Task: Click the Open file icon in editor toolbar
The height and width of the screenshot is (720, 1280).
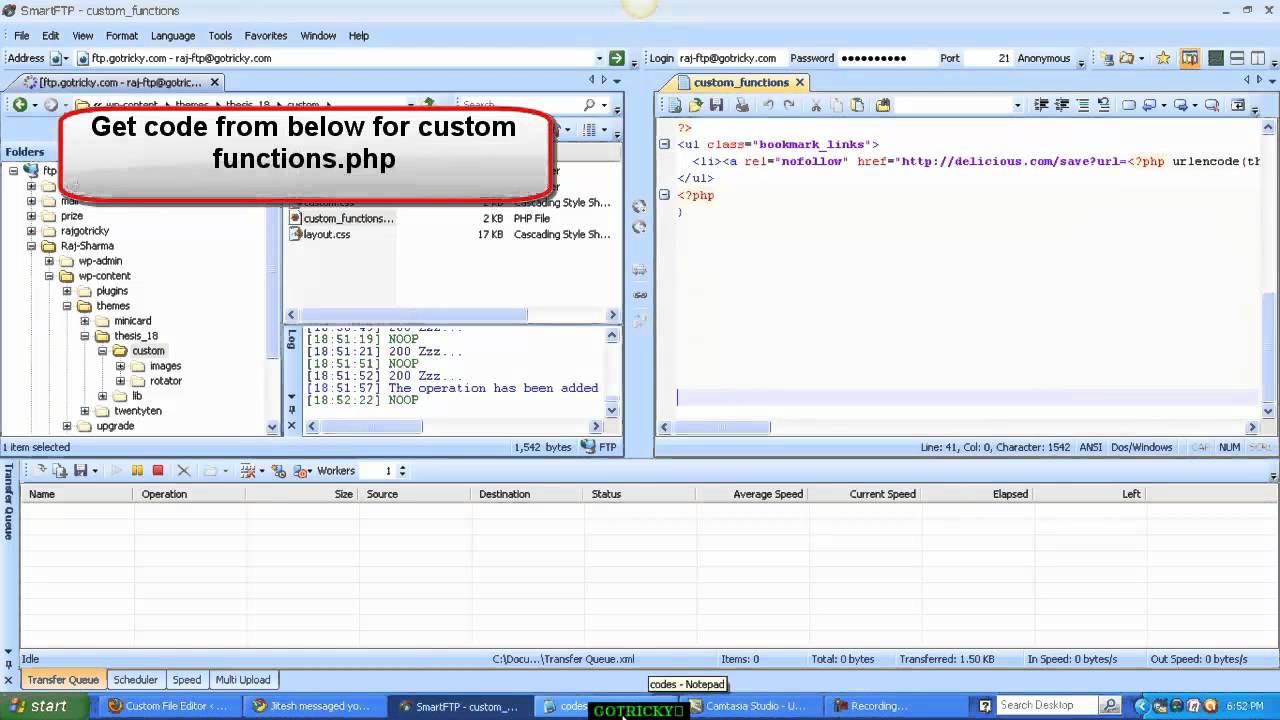Action: point(696,105)
